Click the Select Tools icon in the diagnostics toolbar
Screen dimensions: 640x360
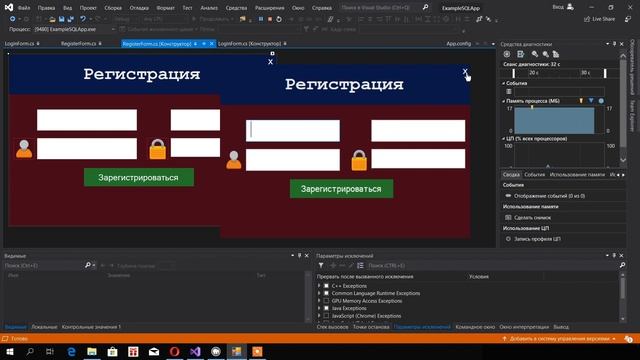(x=520, y=54)
